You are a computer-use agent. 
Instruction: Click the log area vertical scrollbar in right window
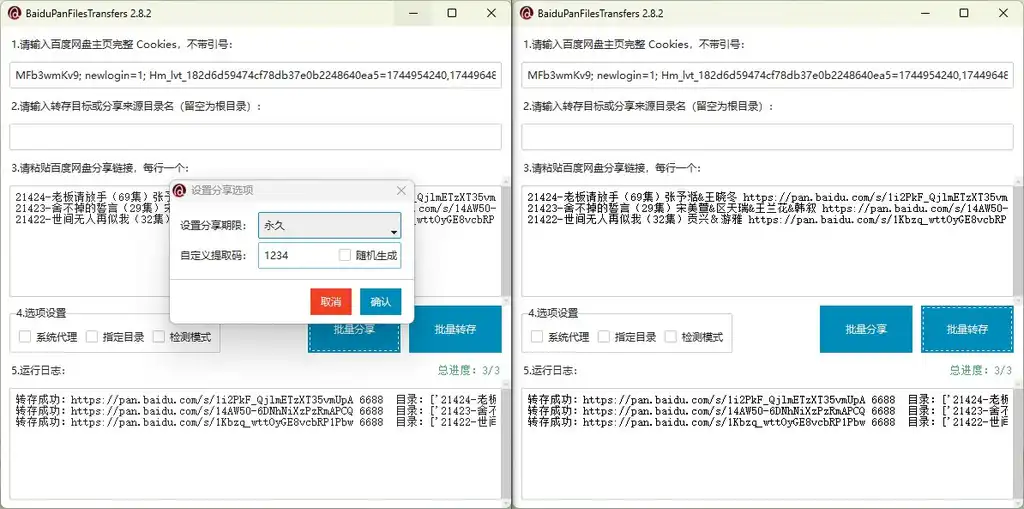(x=1017, y=444)
